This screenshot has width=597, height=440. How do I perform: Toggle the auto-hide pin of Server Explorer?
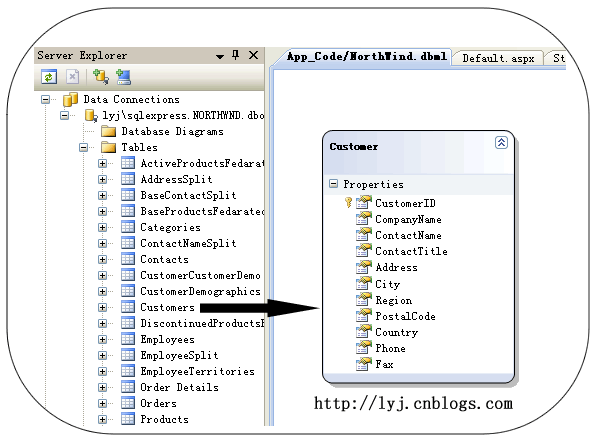(236, 56)
